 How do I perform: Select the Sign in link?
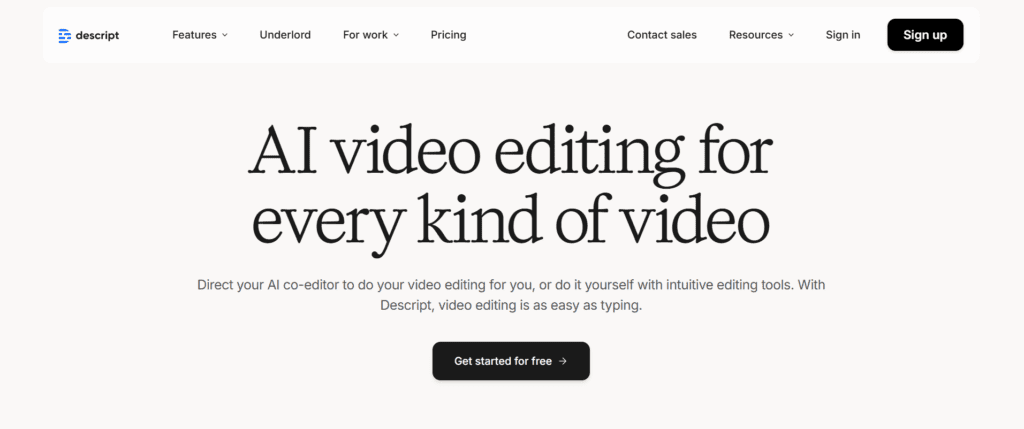click(842, 35)
